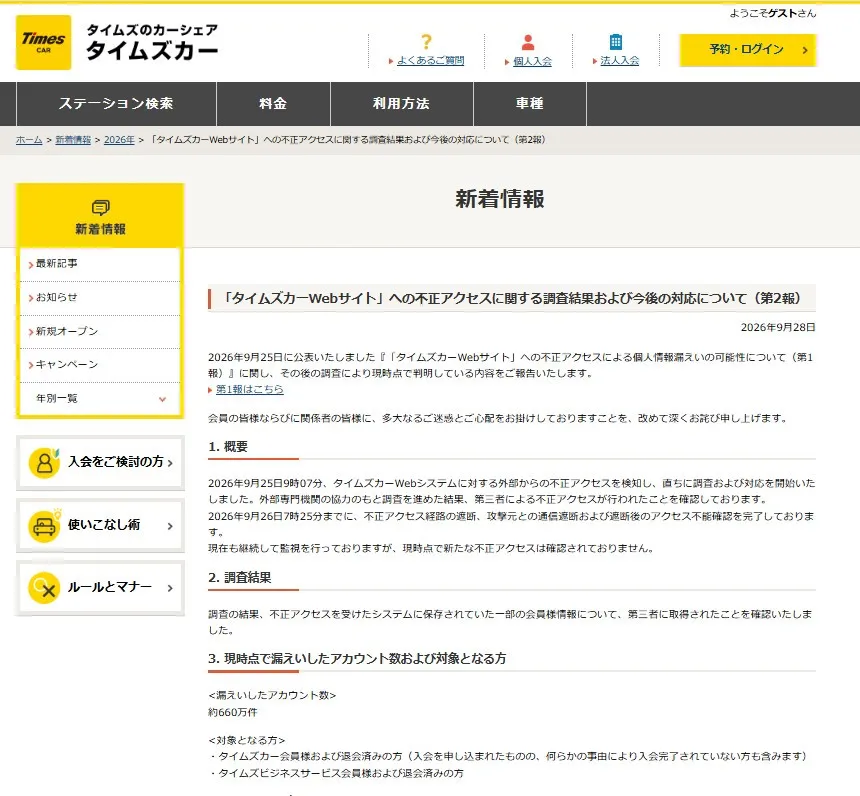The height and width of the screenshot is (796, 860).
Task: Click heading 3. 現時点で漏えいしたアカウント数
Action: 357,659
